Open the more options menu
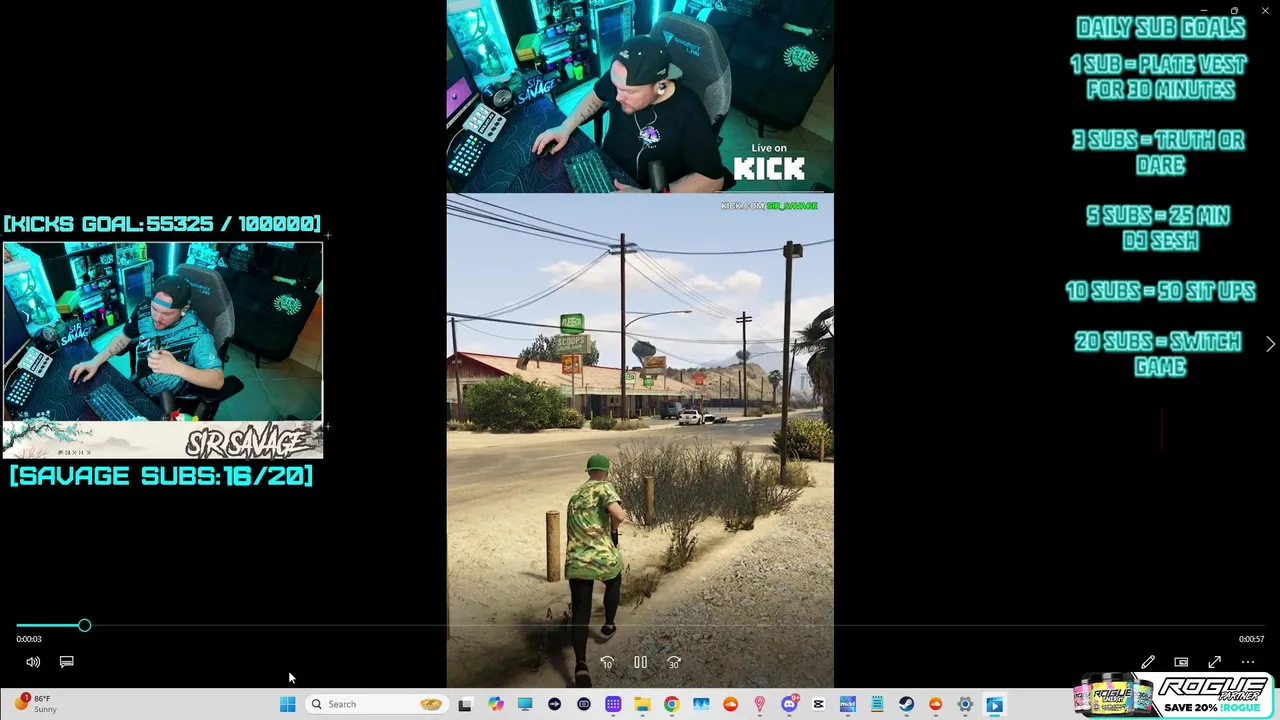Screen dimensions: 1280x720 [1248, 662]
